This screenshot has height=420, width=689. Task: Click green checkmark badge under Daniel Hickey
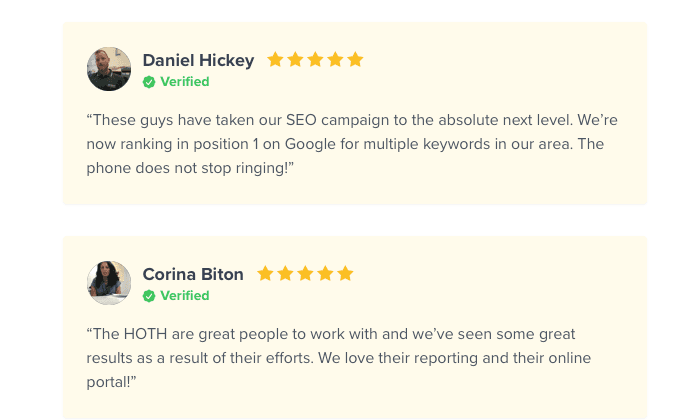pos(149,82)
